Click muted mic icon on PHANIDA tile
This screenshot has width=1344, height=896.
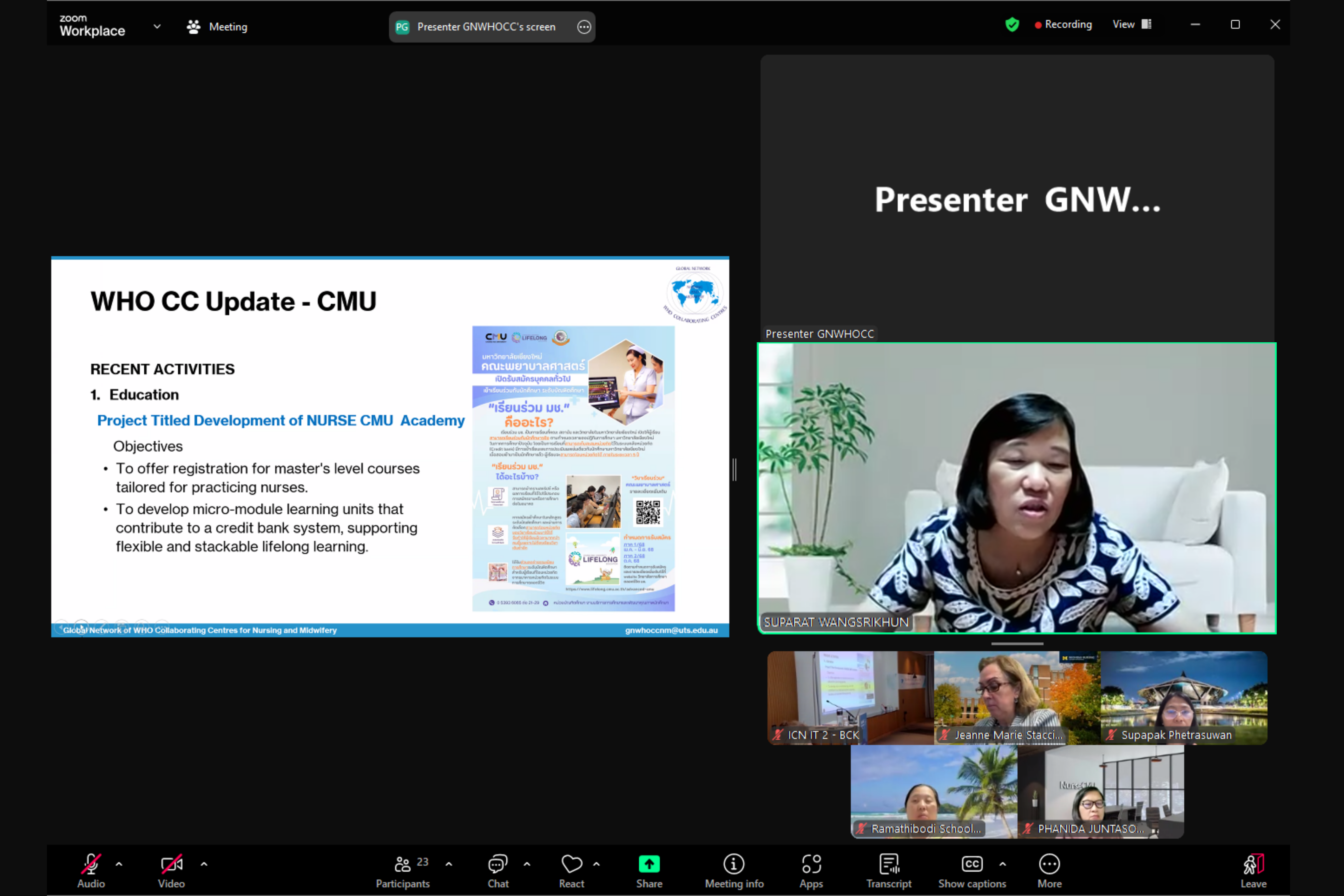pos(1028,829)
